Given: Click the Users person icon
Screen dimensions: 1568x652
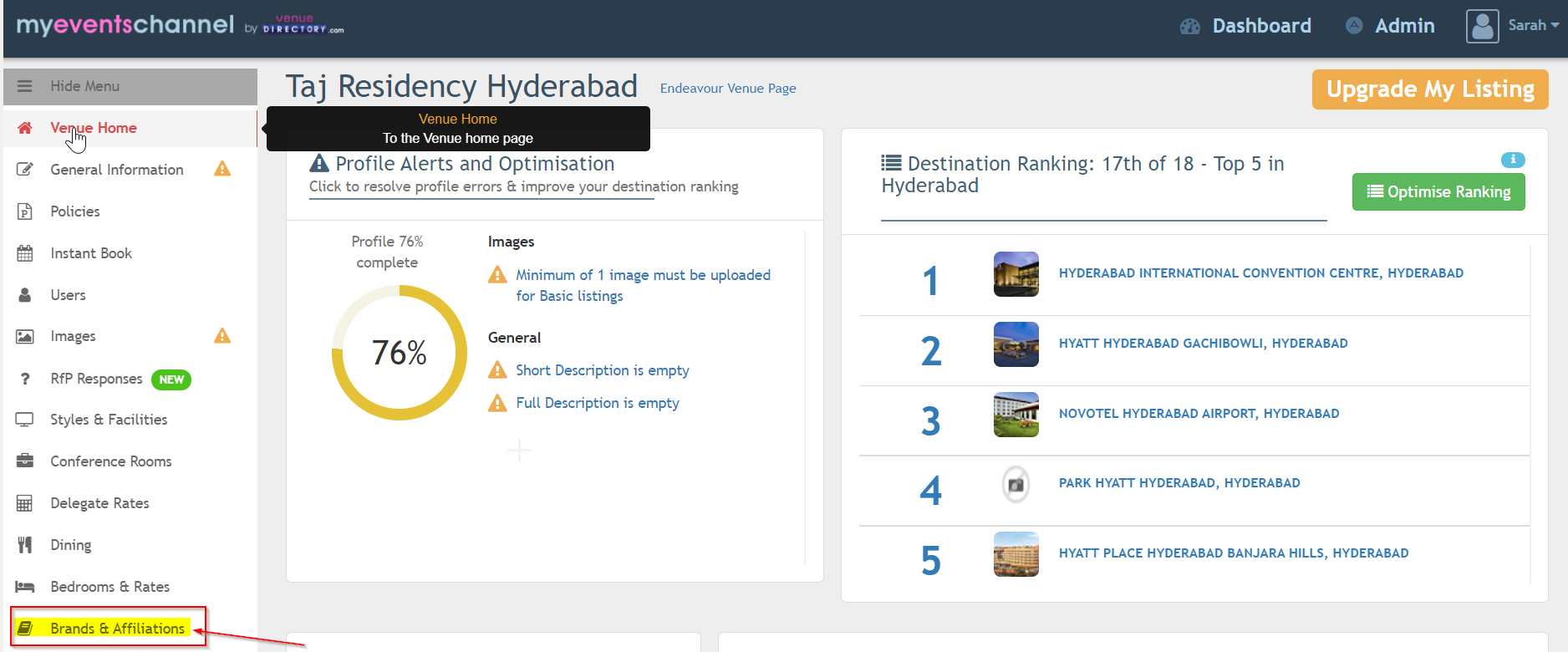Looking at the screenshot, I should pos(25,295).
